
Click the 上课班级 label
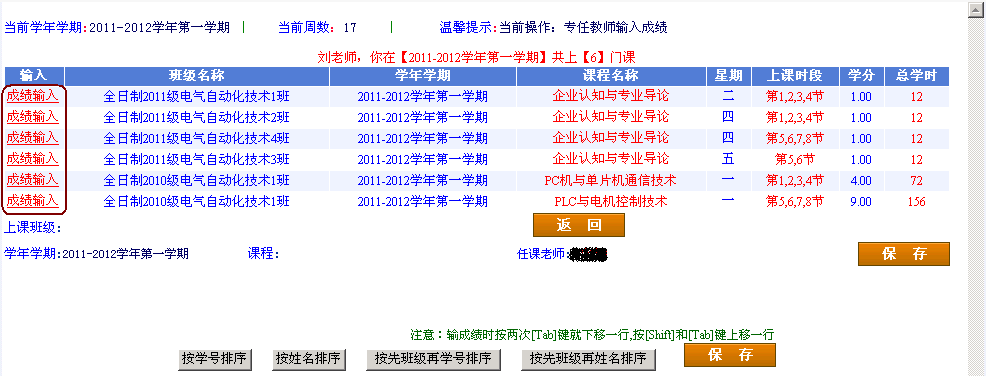33,228
